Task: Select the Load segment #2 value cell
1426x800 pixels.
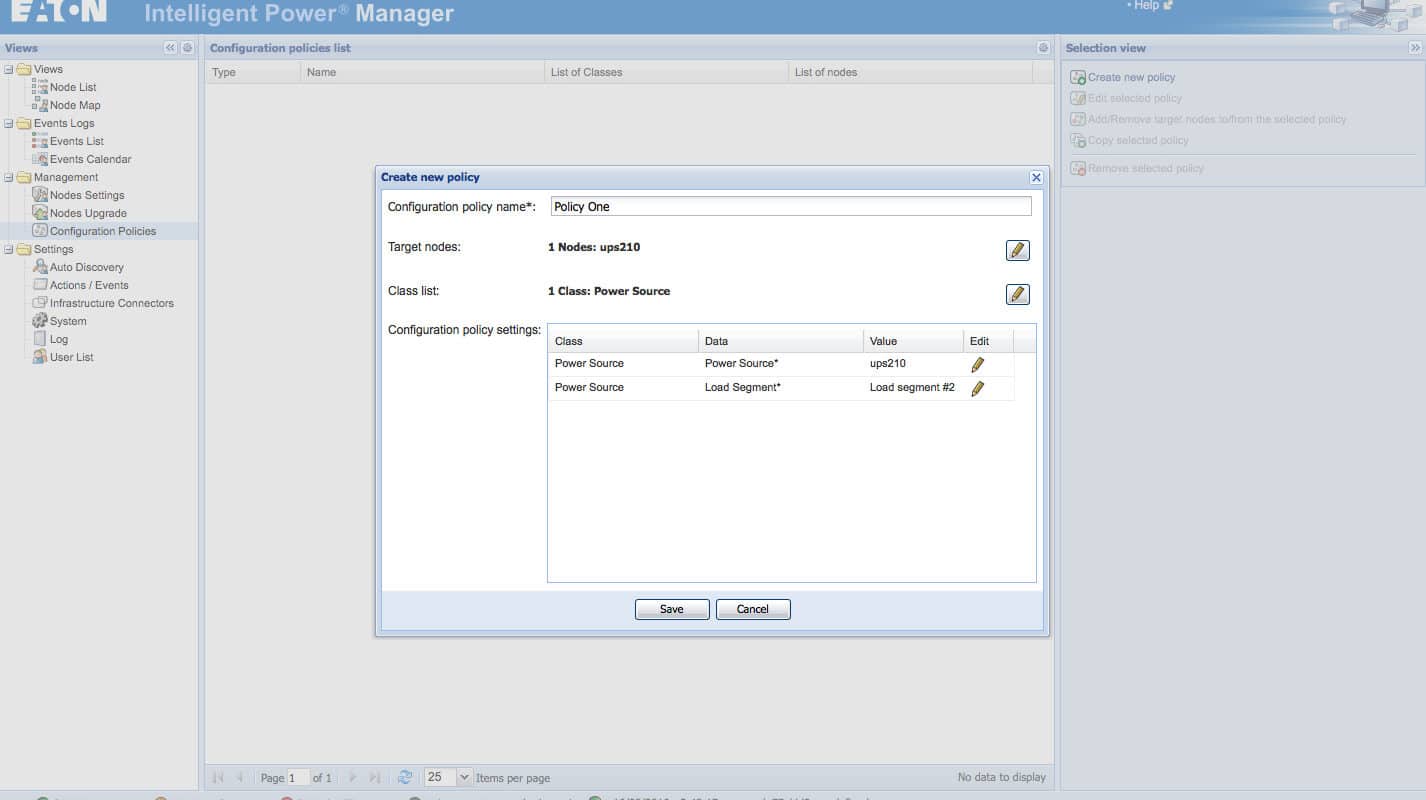Action: [x=913, y=387]
